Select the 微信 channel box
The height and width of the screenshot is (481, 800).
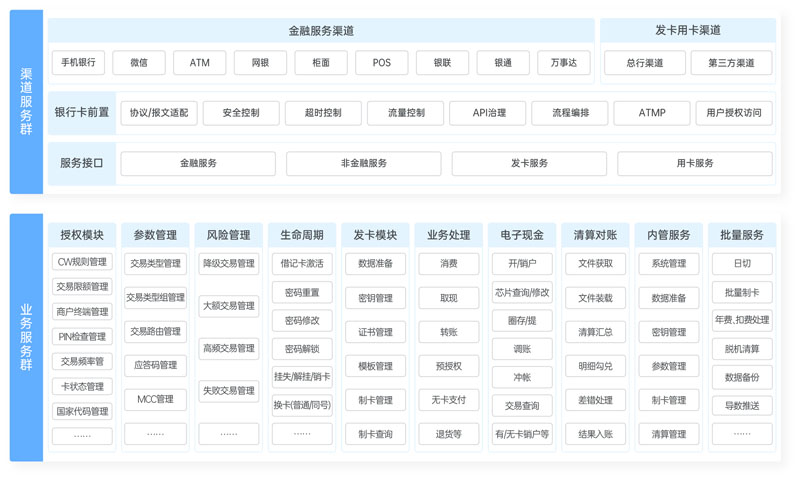tap(139, 63)
